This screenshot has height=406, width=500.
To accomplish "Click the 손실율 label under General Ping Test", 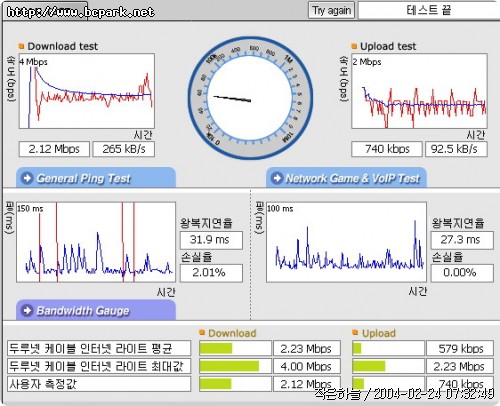I will click(x=197, y=257).
